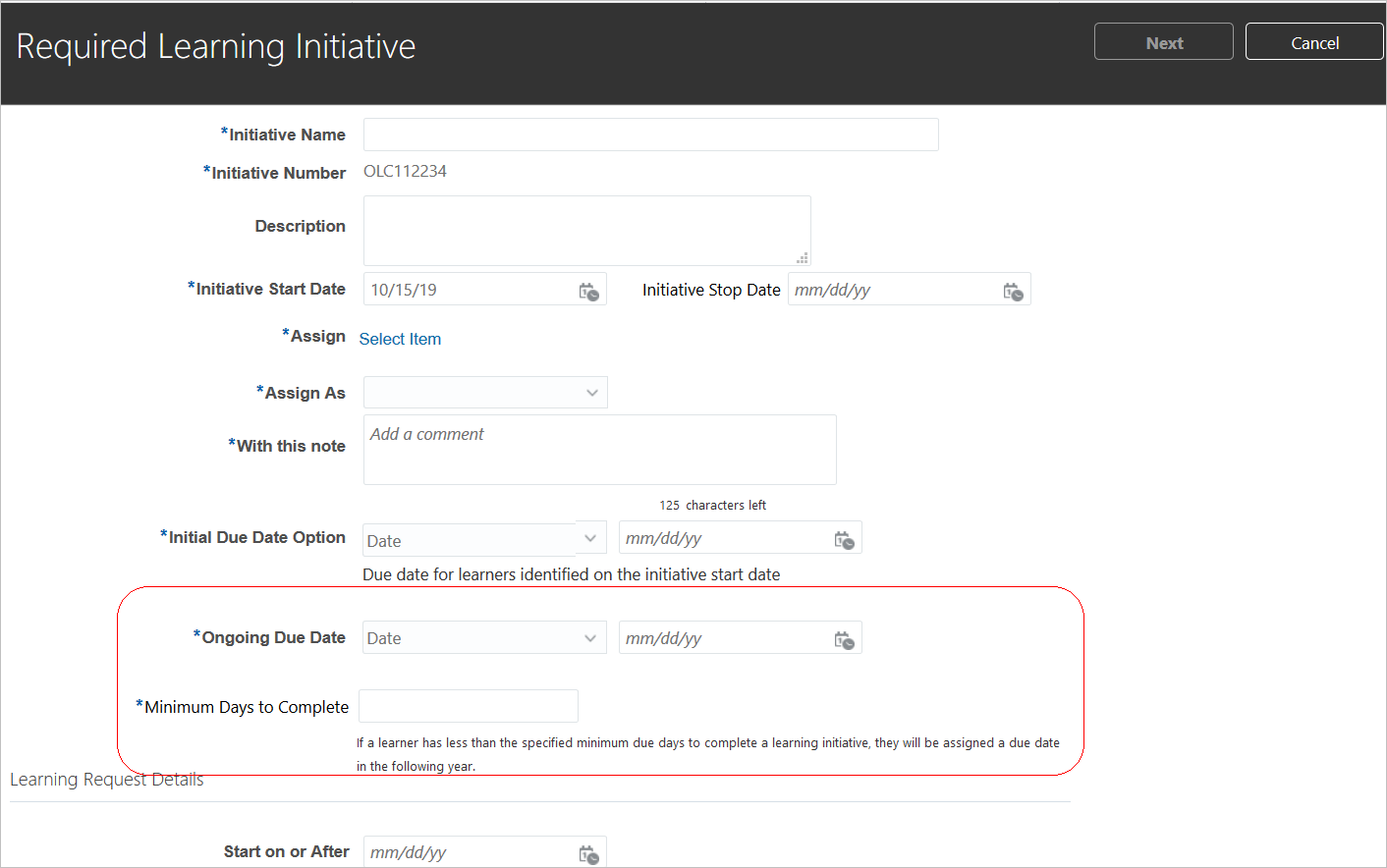This screenshot has width=1387, height=868.
Task: Open Initial Due Date calendar picker
Action: coord(844,540)
